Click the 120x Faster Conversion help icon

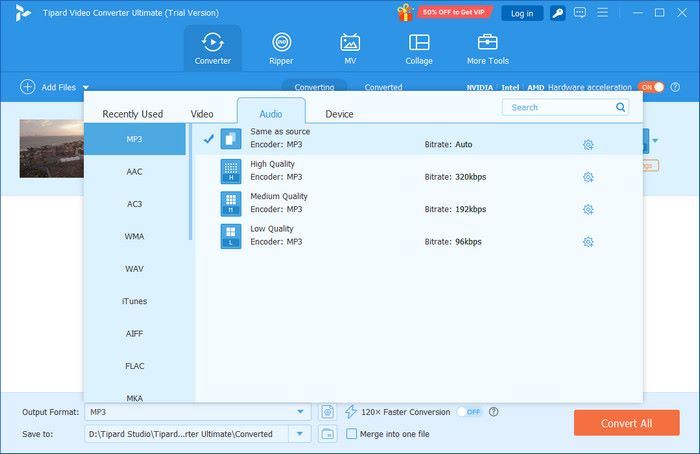point(493,412)
